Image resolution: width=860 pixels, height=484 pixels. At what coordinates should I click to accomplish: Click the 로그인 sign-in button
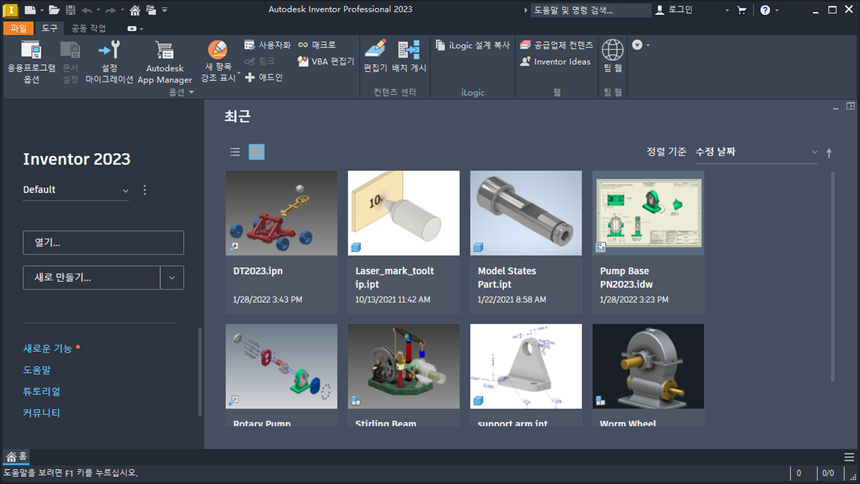click(x=674, y=10)
